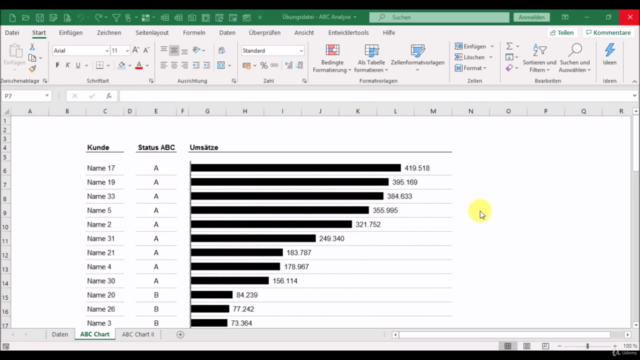Align text to the bottom
640x360 pixels.
click(184, 50)
